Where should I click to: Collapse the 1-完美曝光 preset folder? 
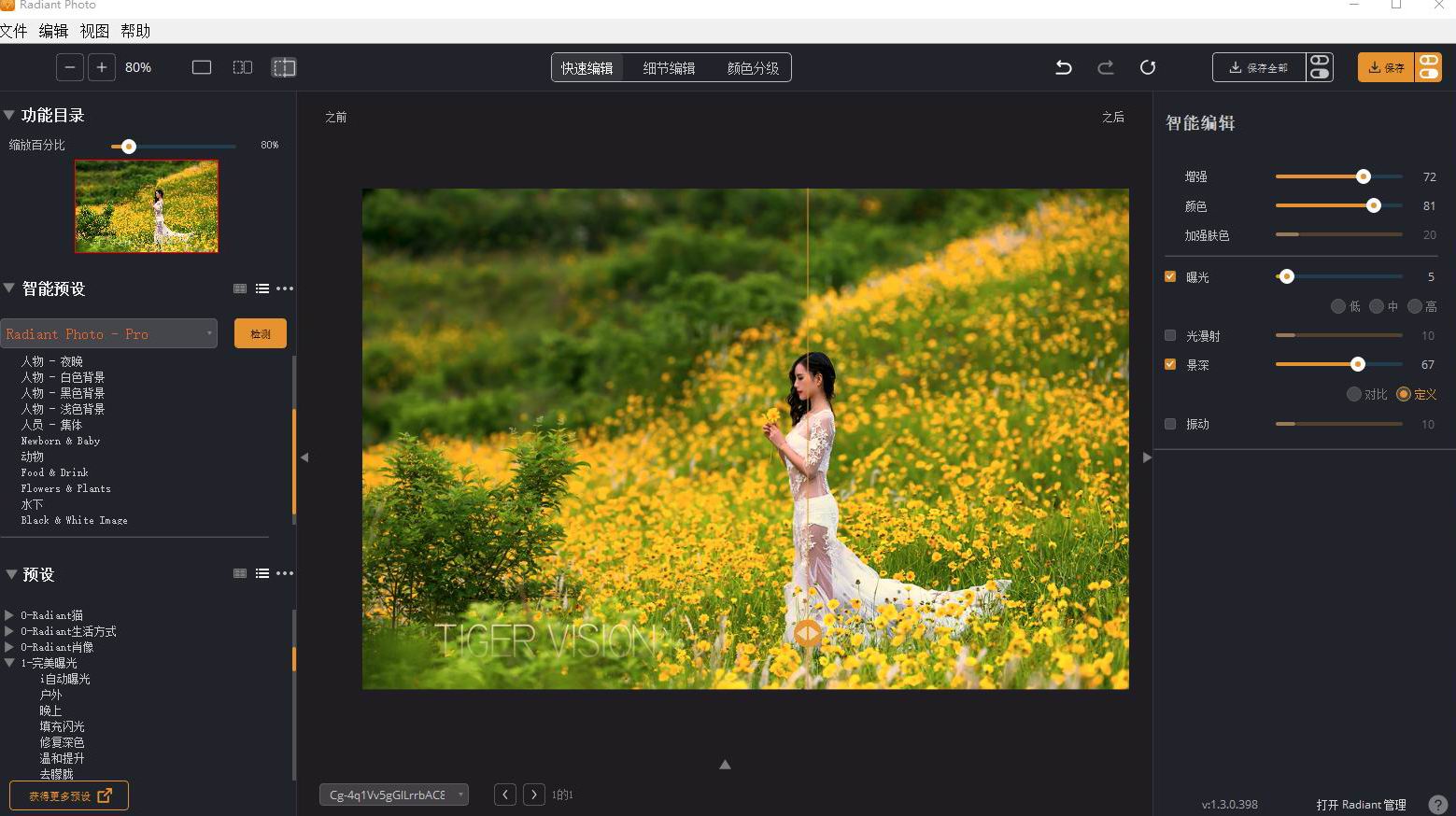9,663
